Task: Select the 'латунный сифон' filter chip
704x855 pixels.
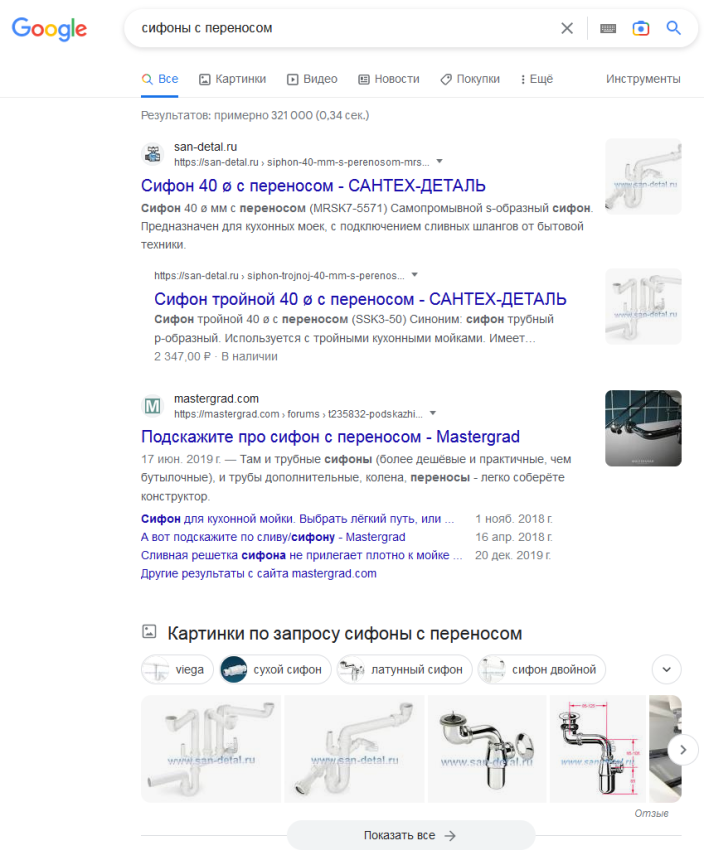Action: 403,669
